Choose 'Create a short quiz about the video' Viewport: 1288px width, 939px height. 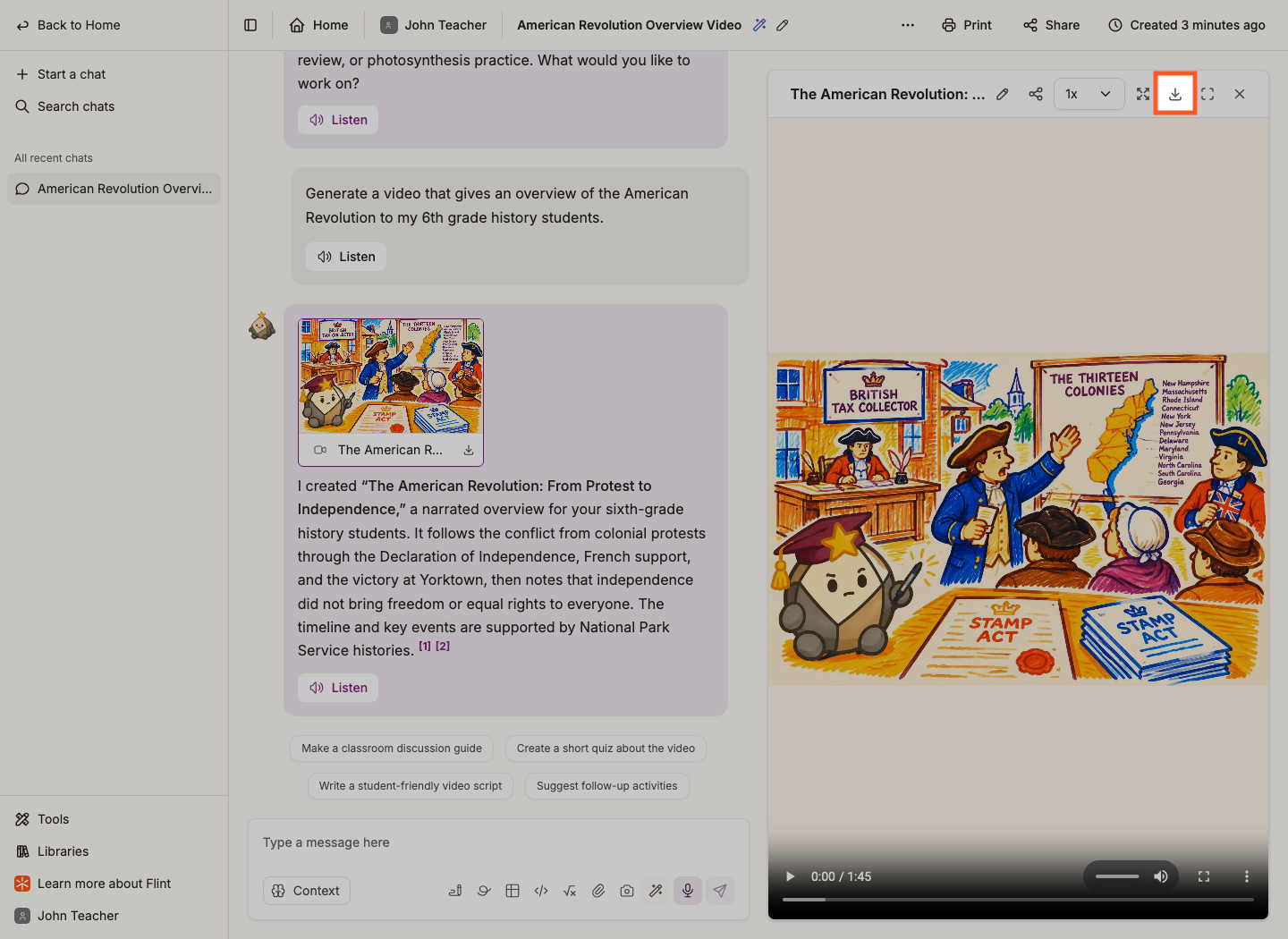click(x=606, y=749)
